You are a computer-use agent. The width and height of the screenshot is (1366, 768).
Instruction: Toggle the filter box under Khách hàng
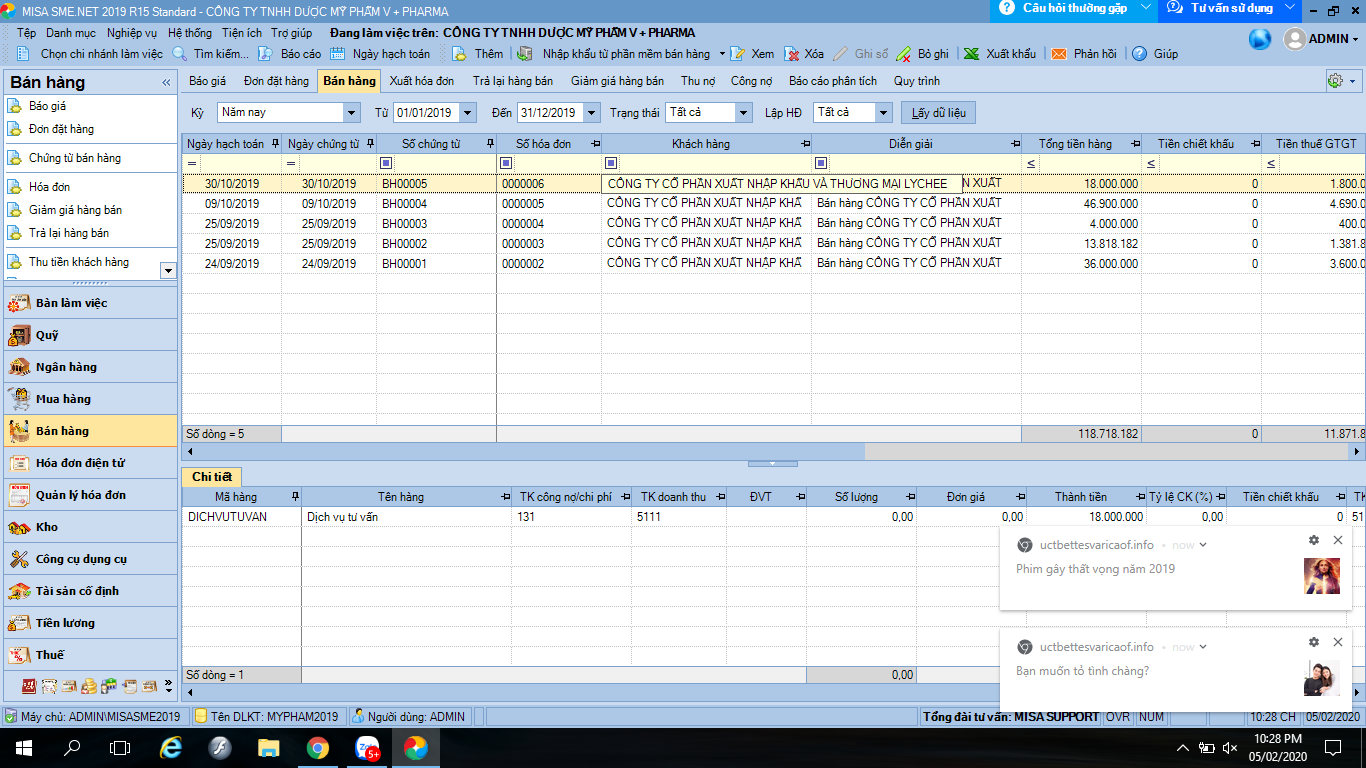click(x=611, y=163)
